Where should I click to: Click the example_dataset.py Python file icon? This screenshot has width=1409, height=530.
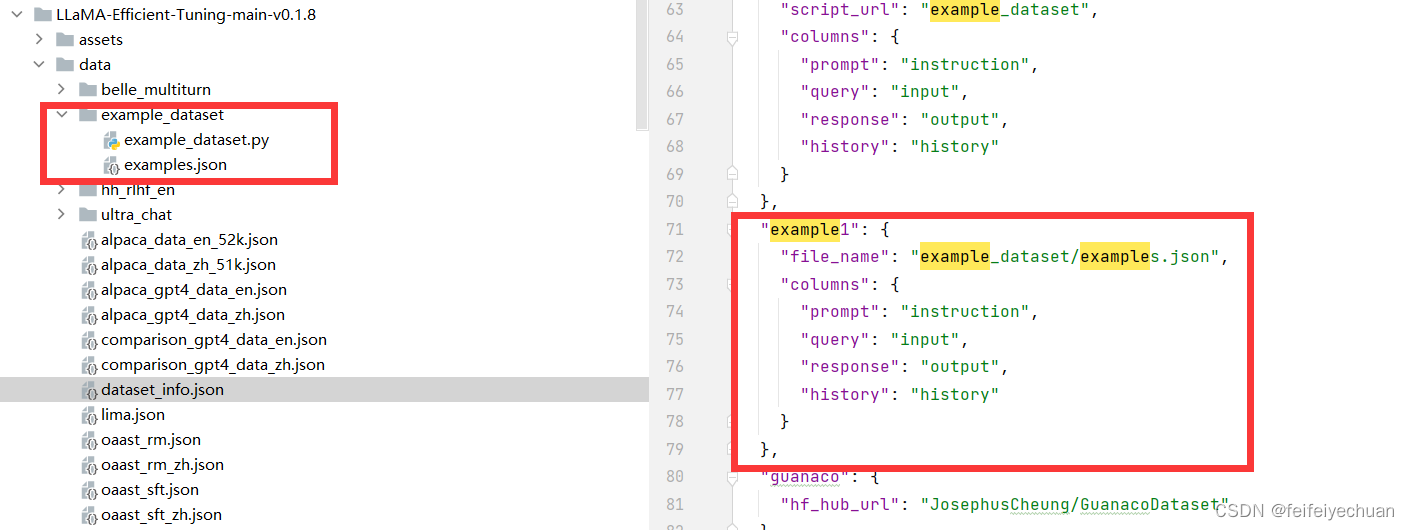pyautogui.click(x=111, y=141)
